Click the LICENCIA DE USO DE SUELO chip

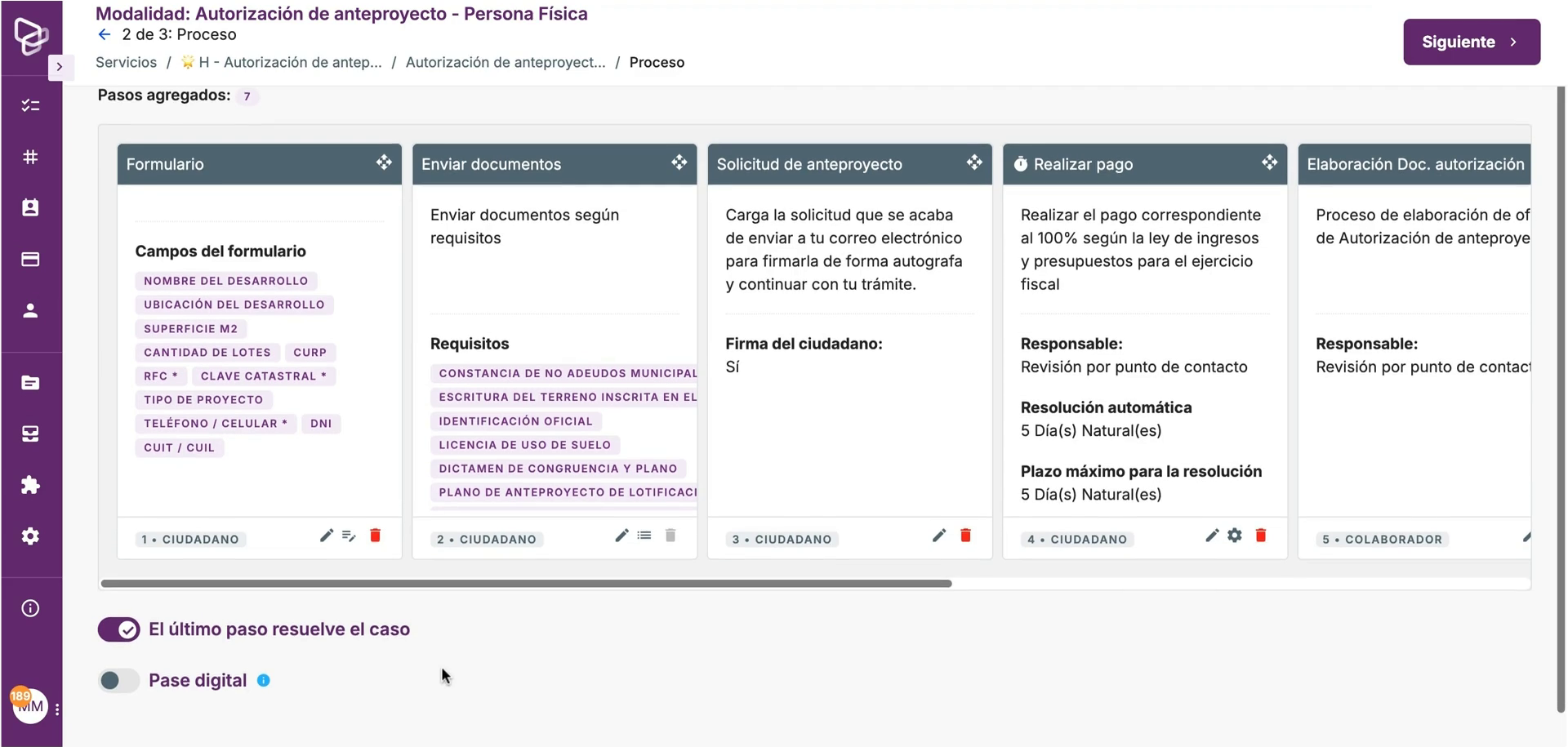525,445
